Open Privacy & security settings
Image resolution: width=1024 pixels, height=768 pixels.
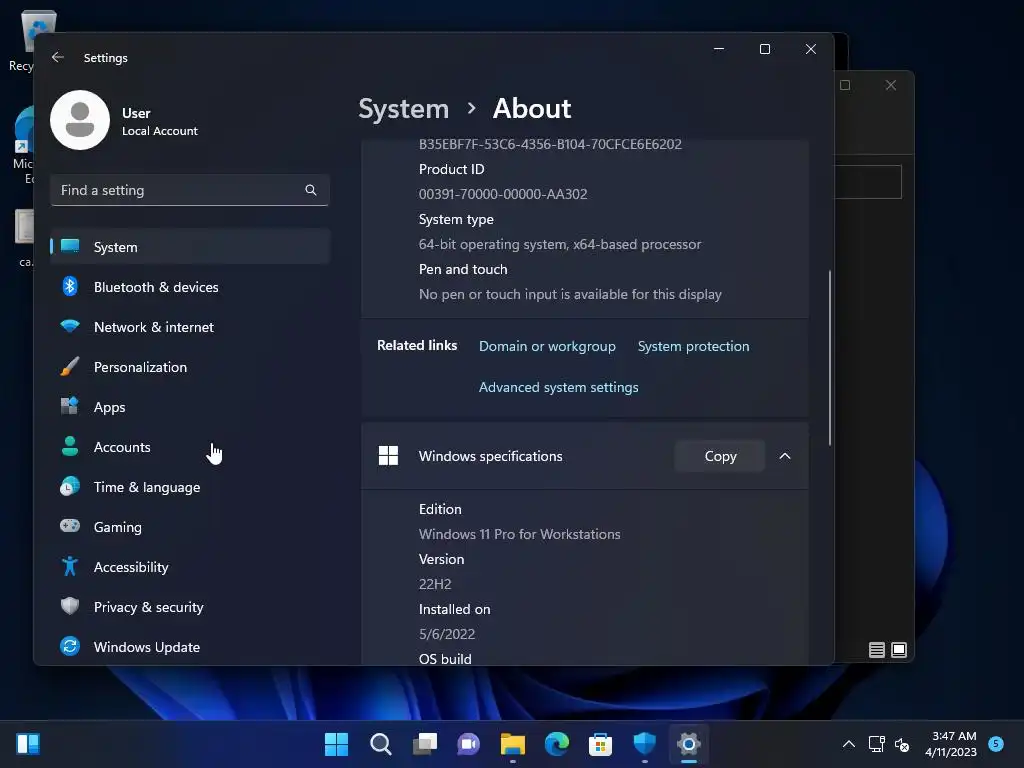190,607
